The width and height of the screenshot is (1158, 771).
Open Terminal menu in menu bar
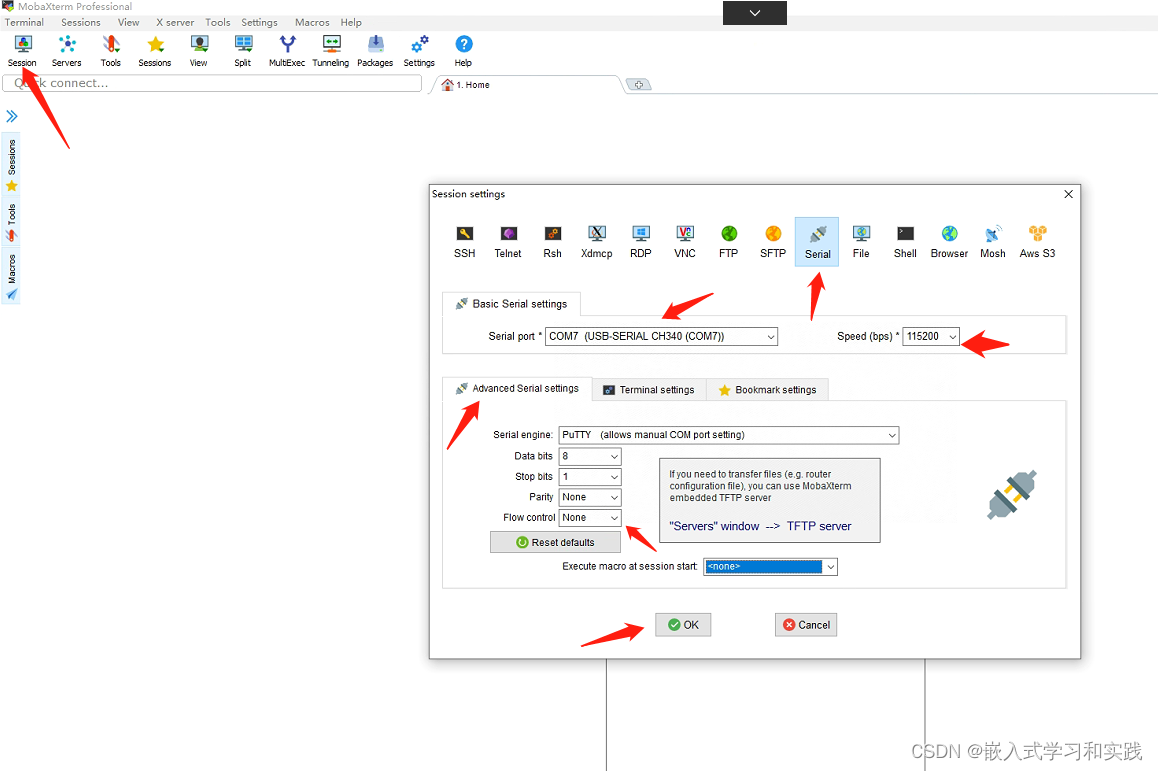pyautogui.click(x=24, y=22)
